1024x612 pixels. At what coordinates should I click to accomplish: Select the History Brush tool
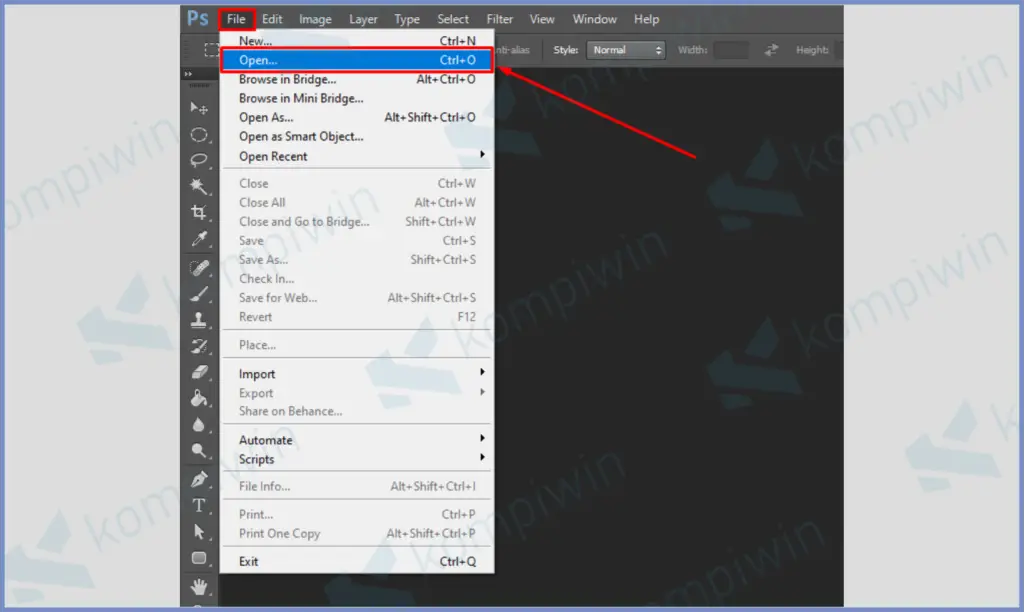[x=199, y=346]
